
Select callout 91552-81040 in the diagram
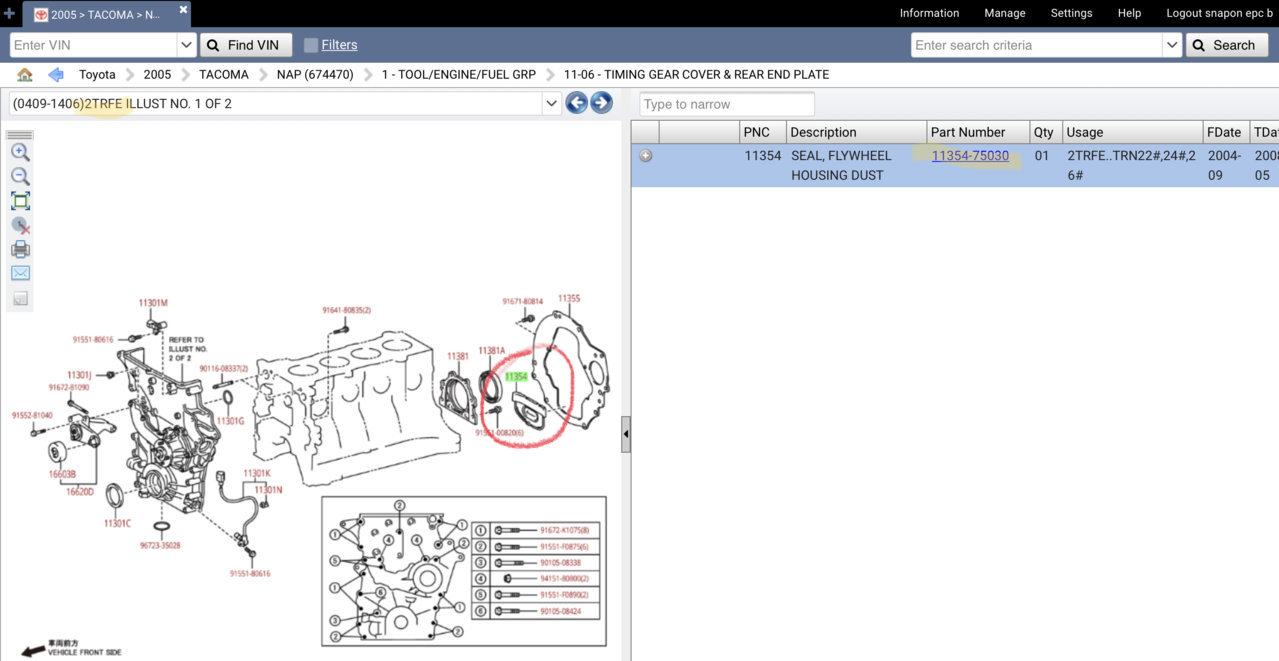[32, 415]
